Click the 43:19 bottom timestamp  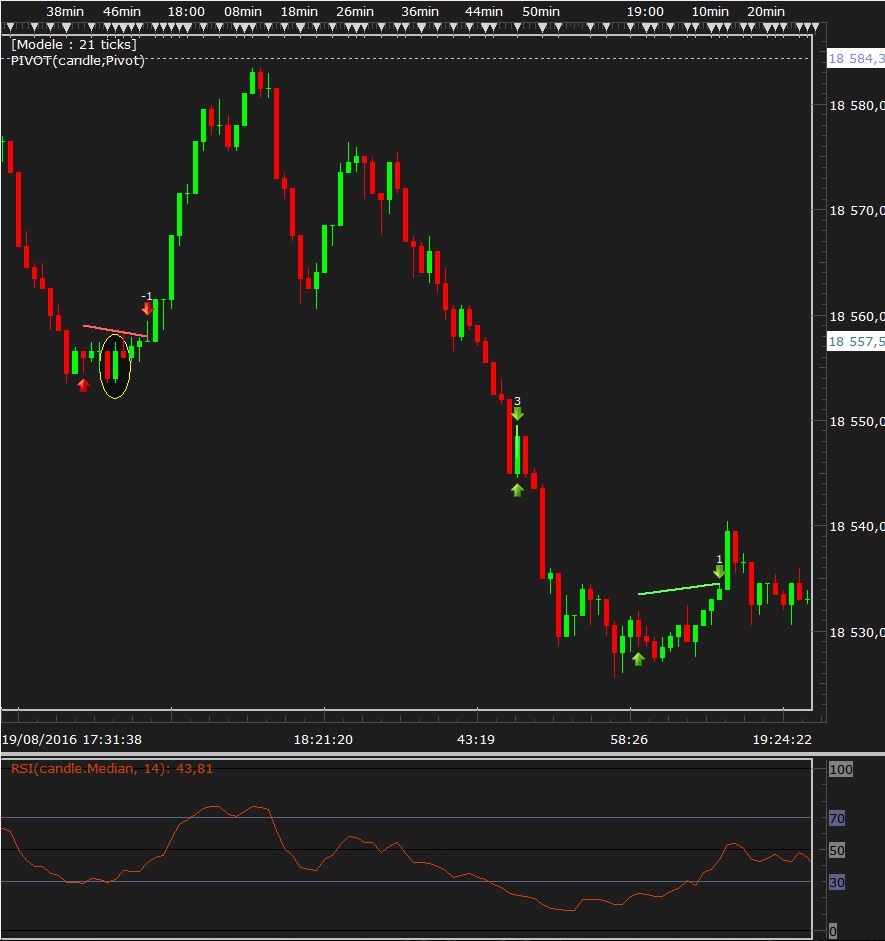click(476, 739)
